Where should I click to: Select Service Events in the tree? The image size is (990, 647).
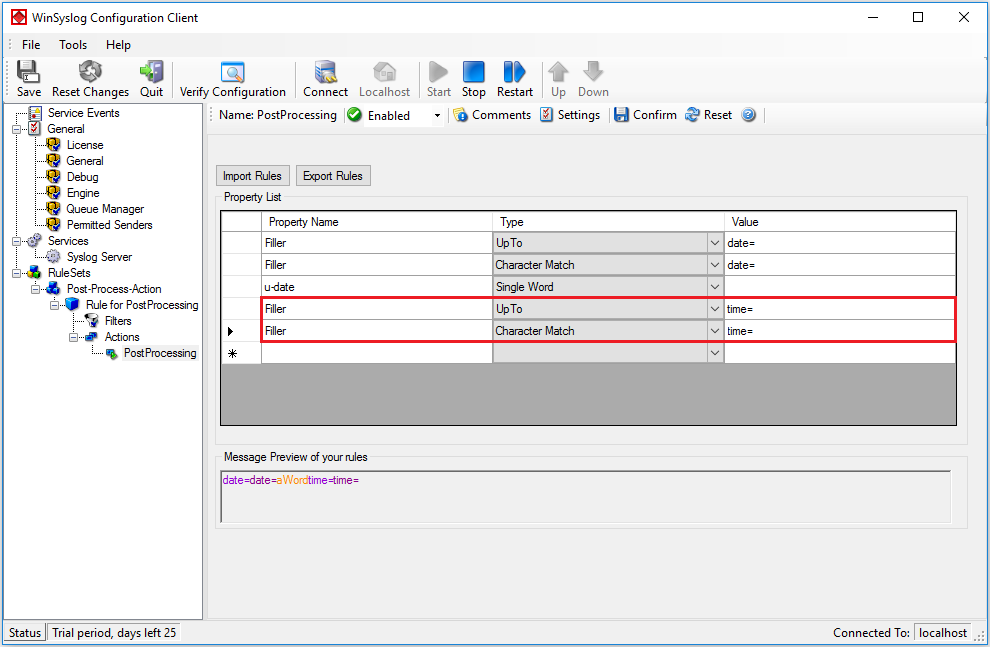pyautogui.click(x=83, y=113)
